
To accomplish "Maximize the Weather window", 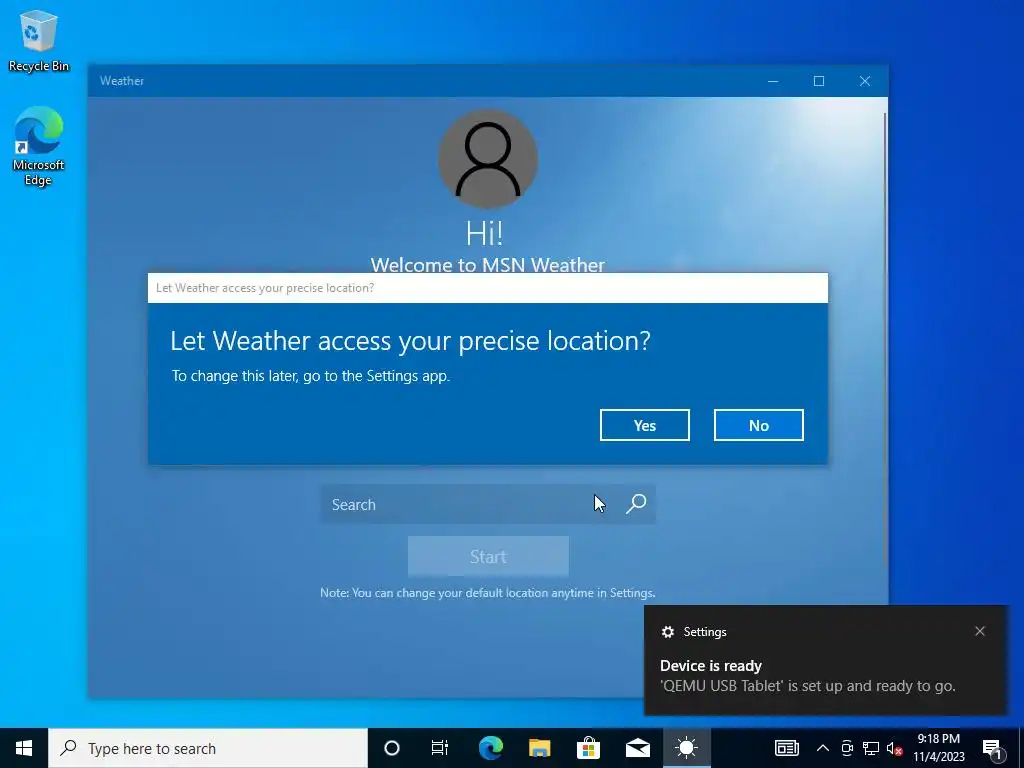I will click(x=819, y=81).
